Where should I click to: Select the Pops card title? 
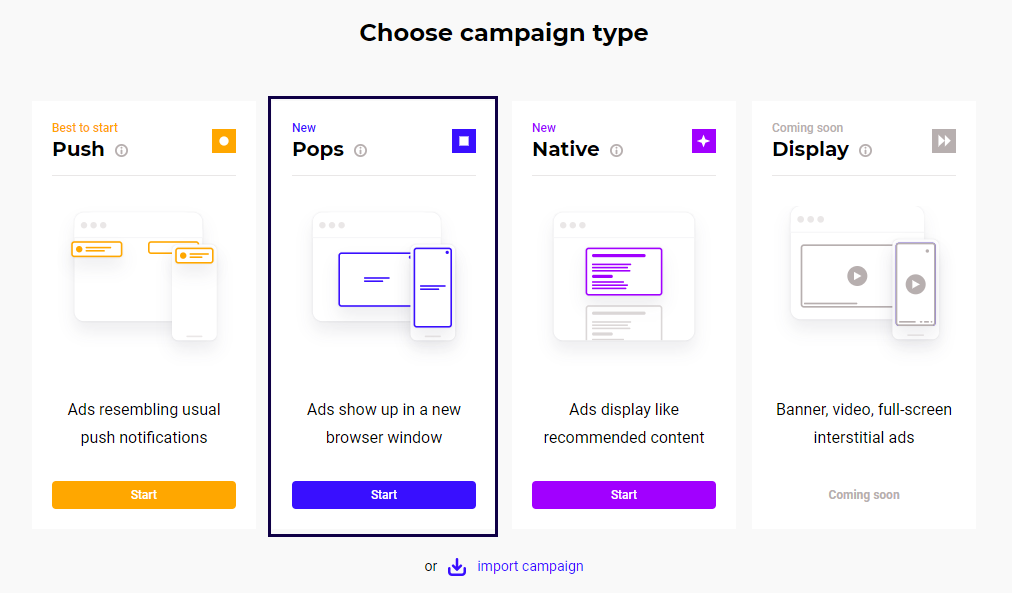[318, 149]
